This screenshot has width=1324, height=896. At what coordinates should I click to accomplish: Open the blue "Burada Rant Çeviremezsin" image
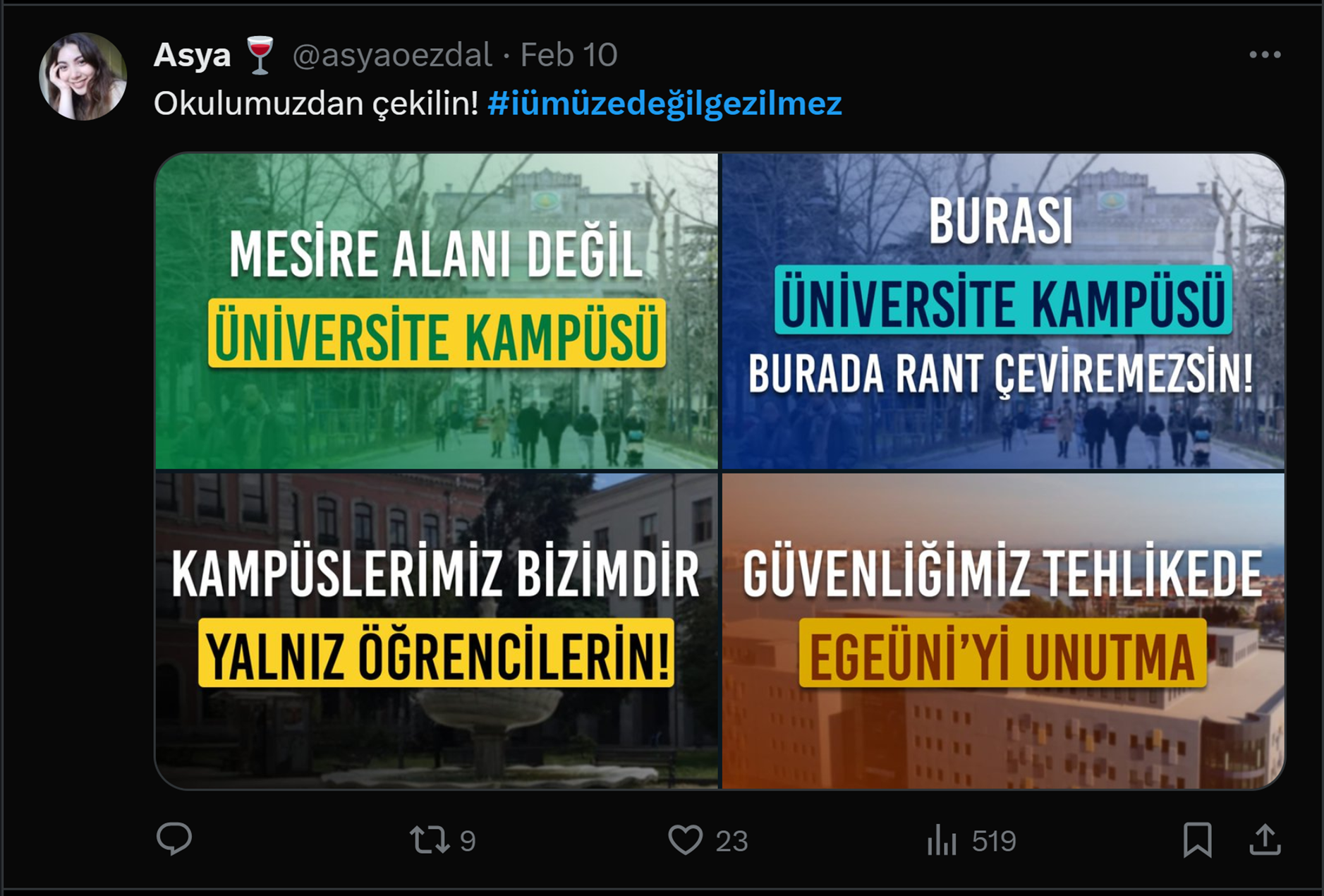click(1002, 311)
